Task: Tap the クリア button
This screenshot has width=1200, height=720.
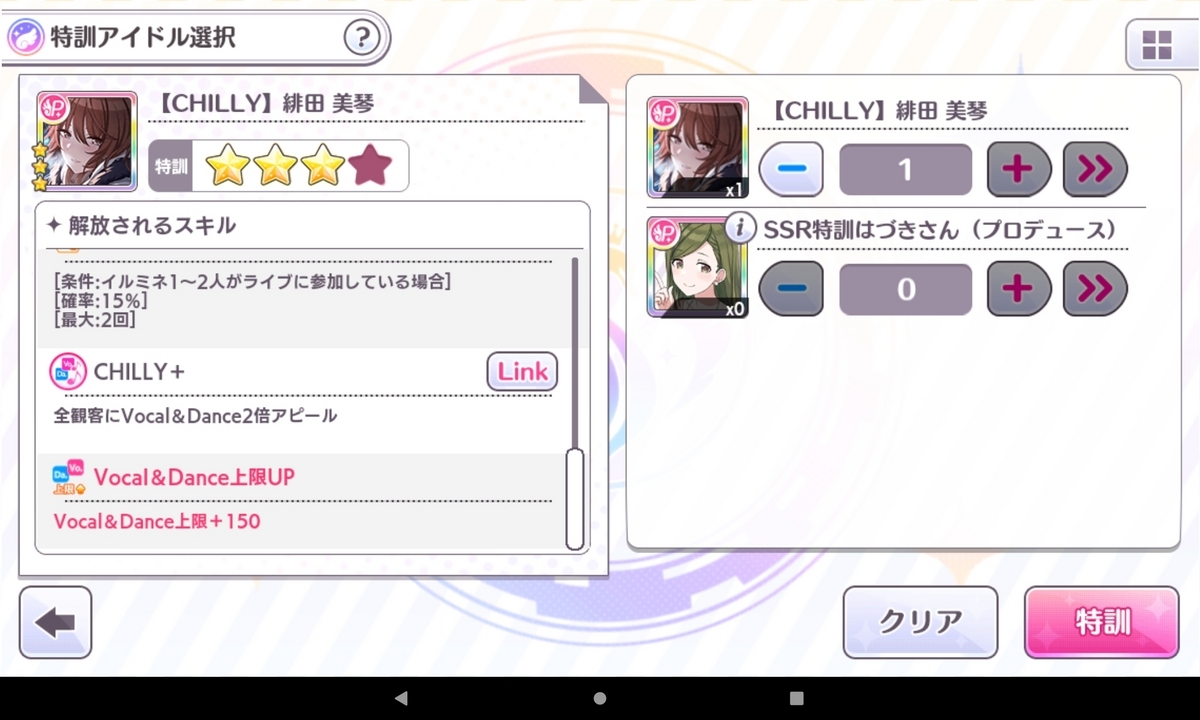Action: pos(920,622)
